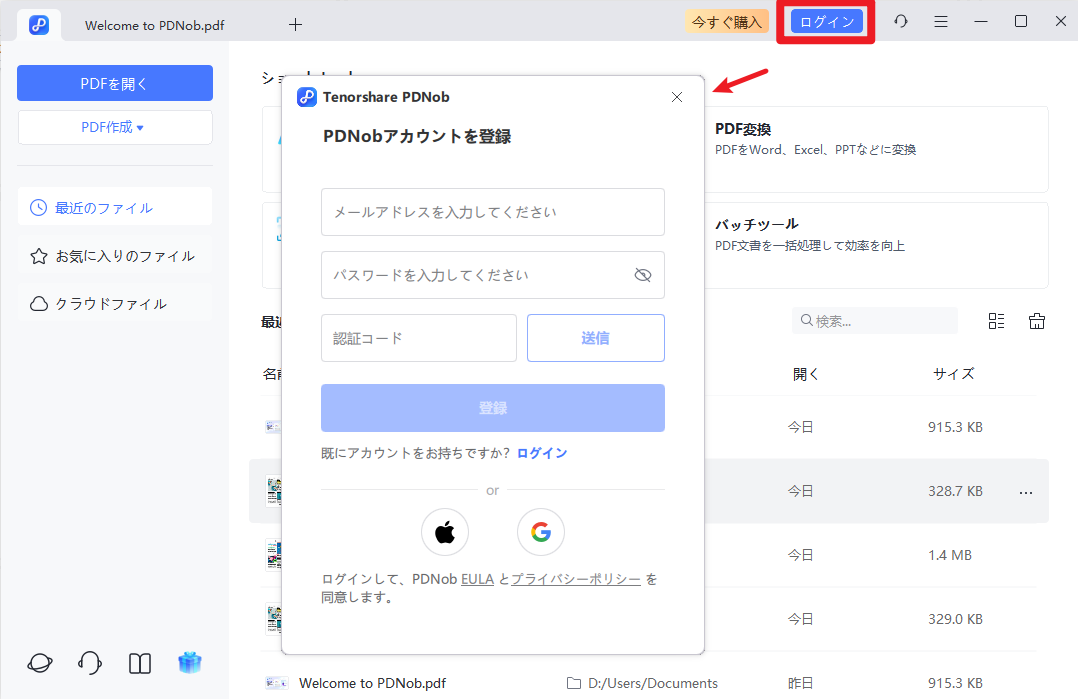The image size is (1078, 699).
Task: Open the language/website globe icon
Action: click(39, 663)
